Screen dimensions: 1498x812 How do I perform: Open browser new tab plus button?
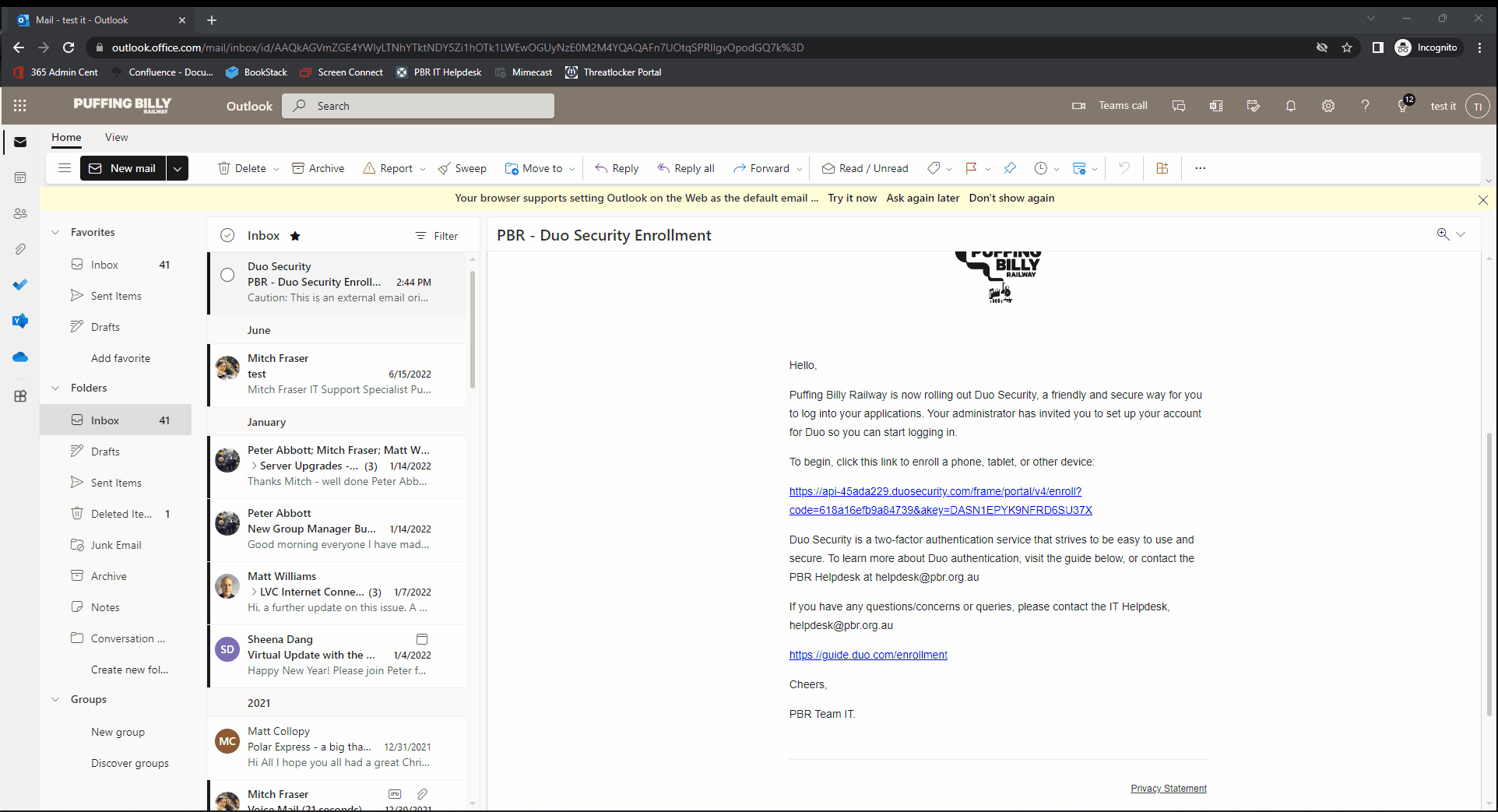click(x=212, y=20)
